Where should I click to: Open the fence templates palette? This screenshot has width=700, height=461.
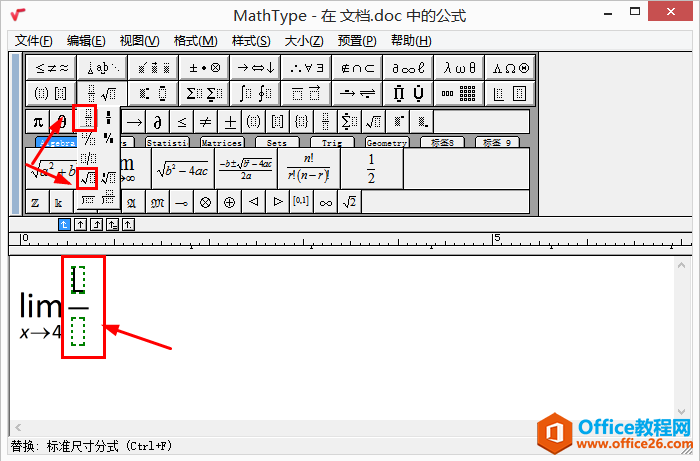coord(51,93)
